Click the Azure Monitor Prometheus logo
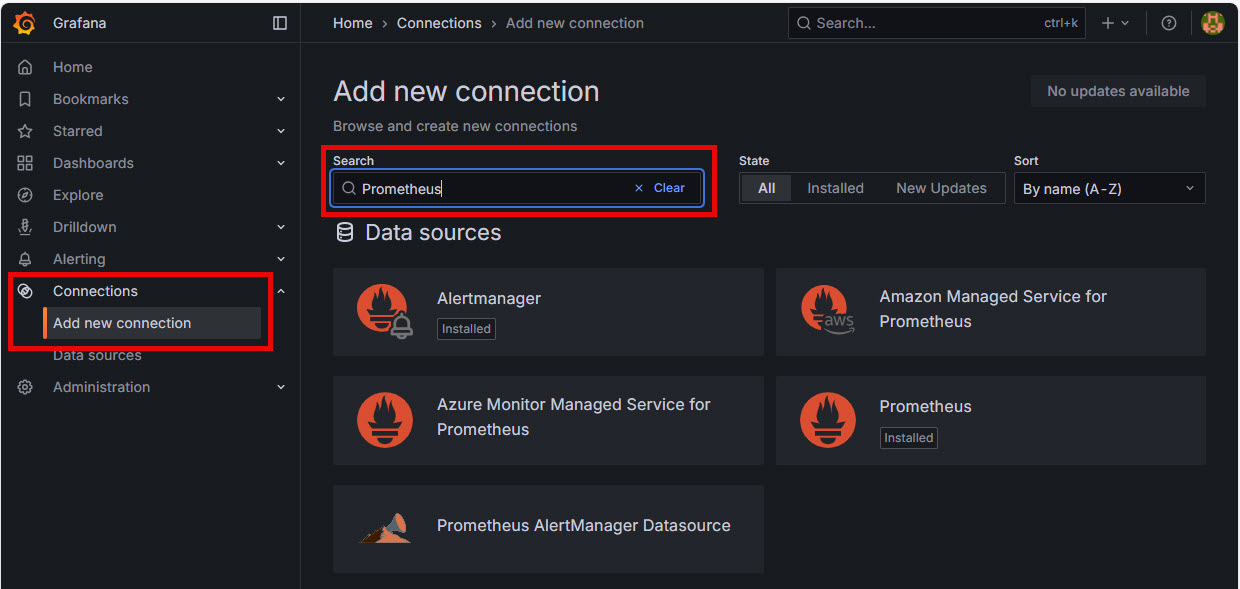The image size is (1240, 589). pos(385,420)
